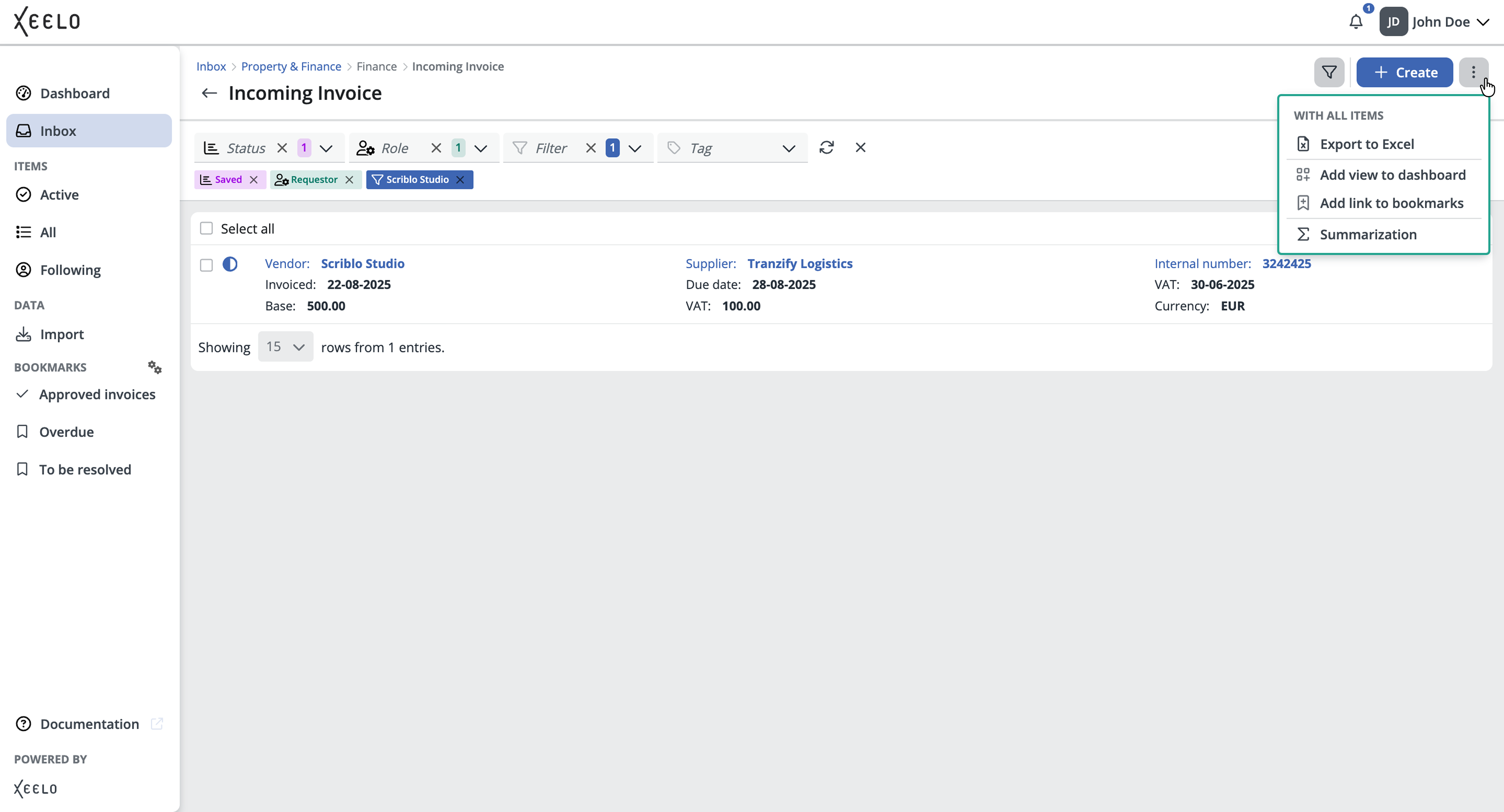Open the Inbox breadcrumb link
This screenshot has width=1504, height=812.
211,66
